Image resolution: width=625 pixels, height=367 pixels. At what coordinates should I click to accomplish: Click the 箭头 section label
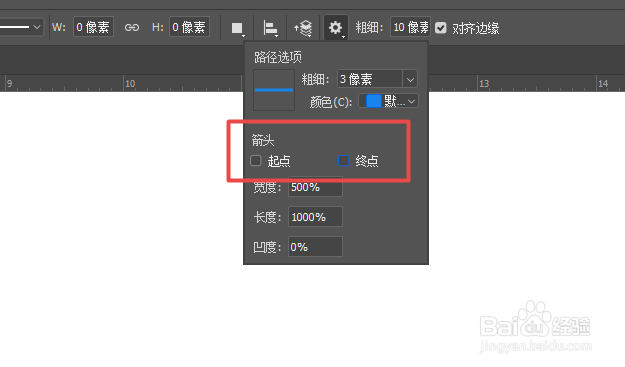tap(263, 140)
